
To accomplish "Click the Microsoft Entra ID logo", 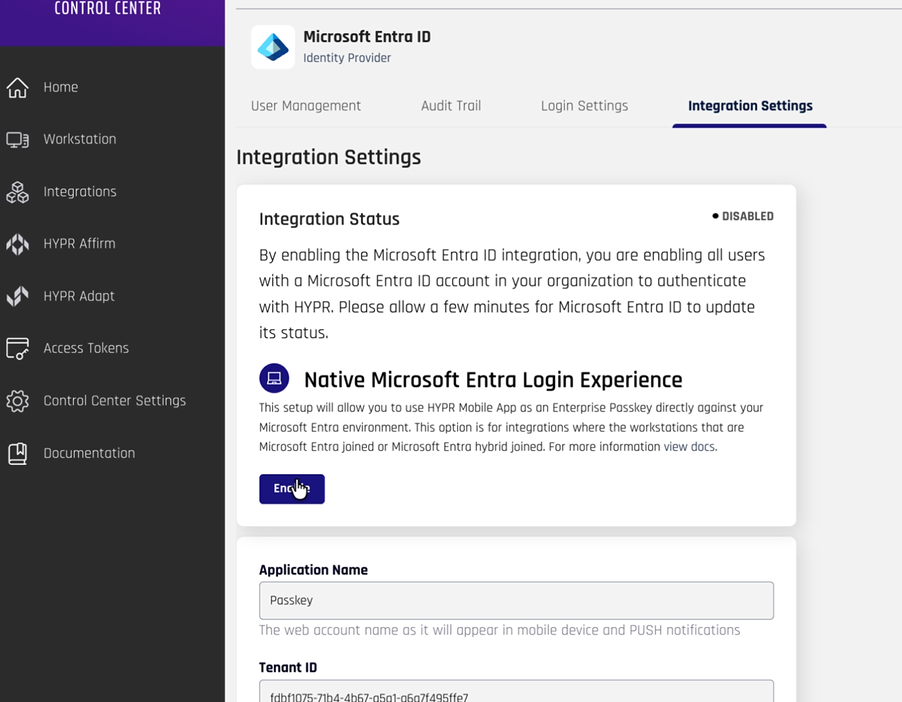I will [273, 47].
